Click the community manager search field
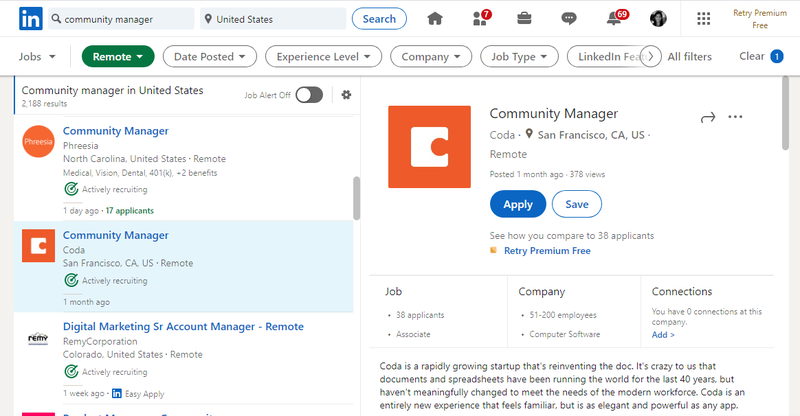800x416 pixels. coord(121,19)
